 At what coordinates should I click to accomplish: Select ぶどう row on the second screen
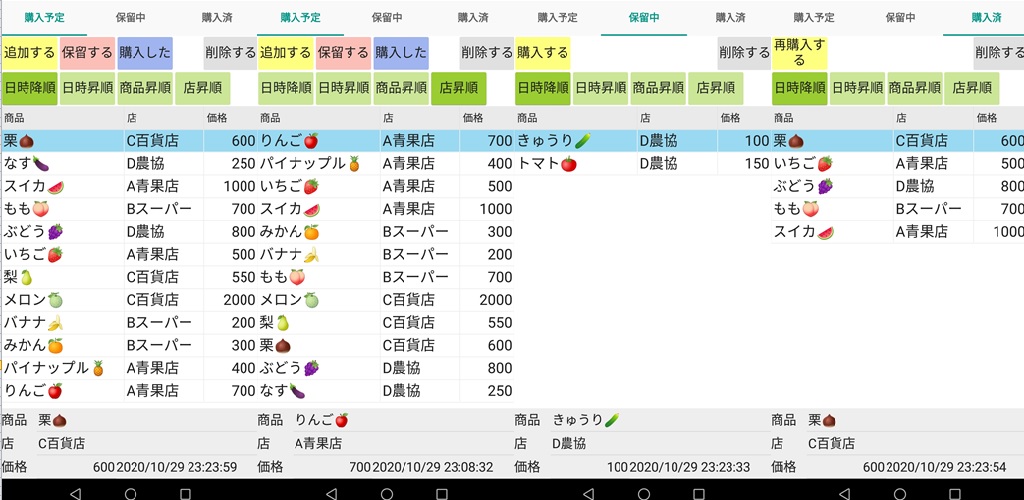386,367
